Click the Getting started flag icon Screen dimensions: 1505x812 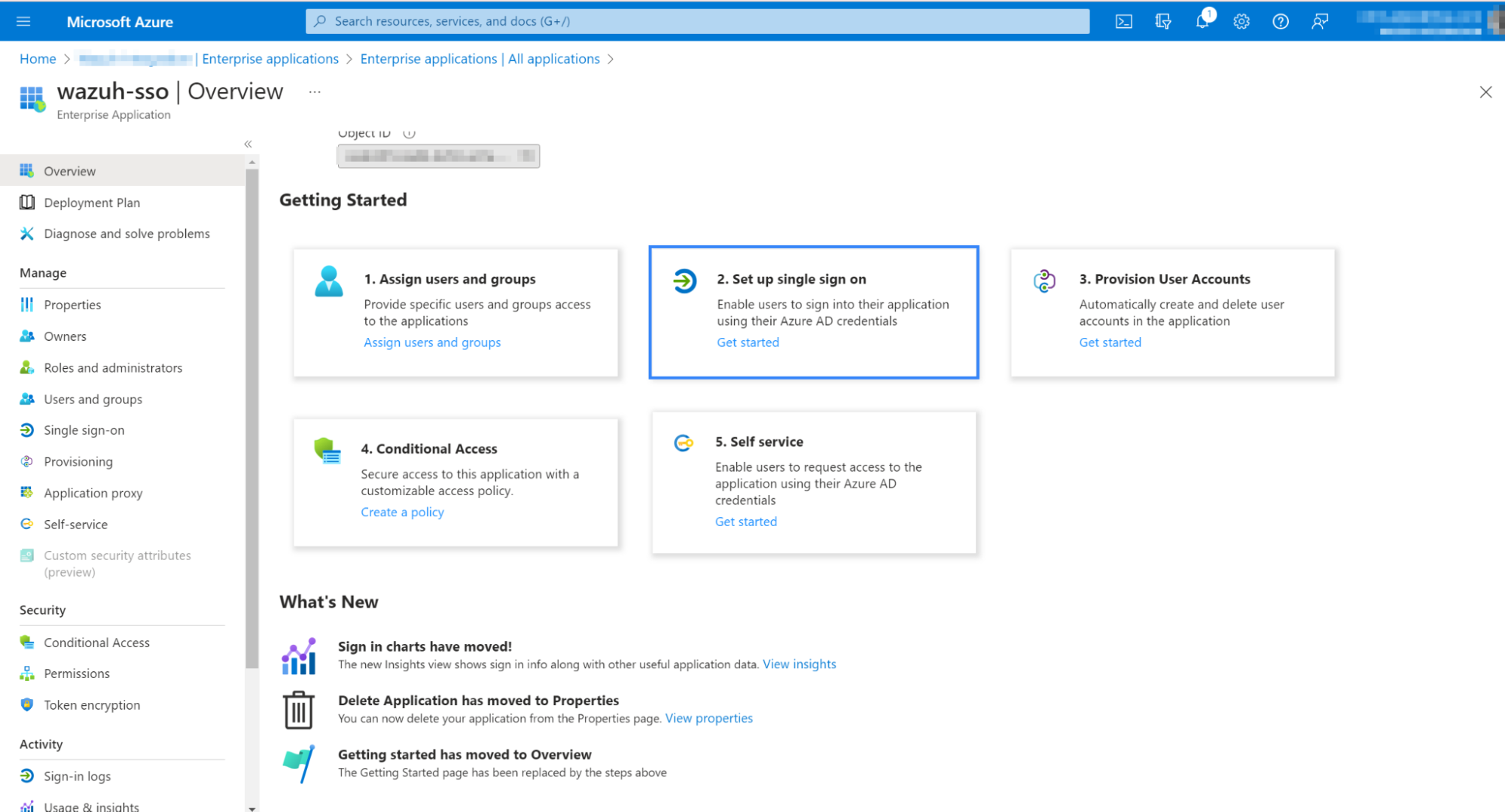click(299, 764)
